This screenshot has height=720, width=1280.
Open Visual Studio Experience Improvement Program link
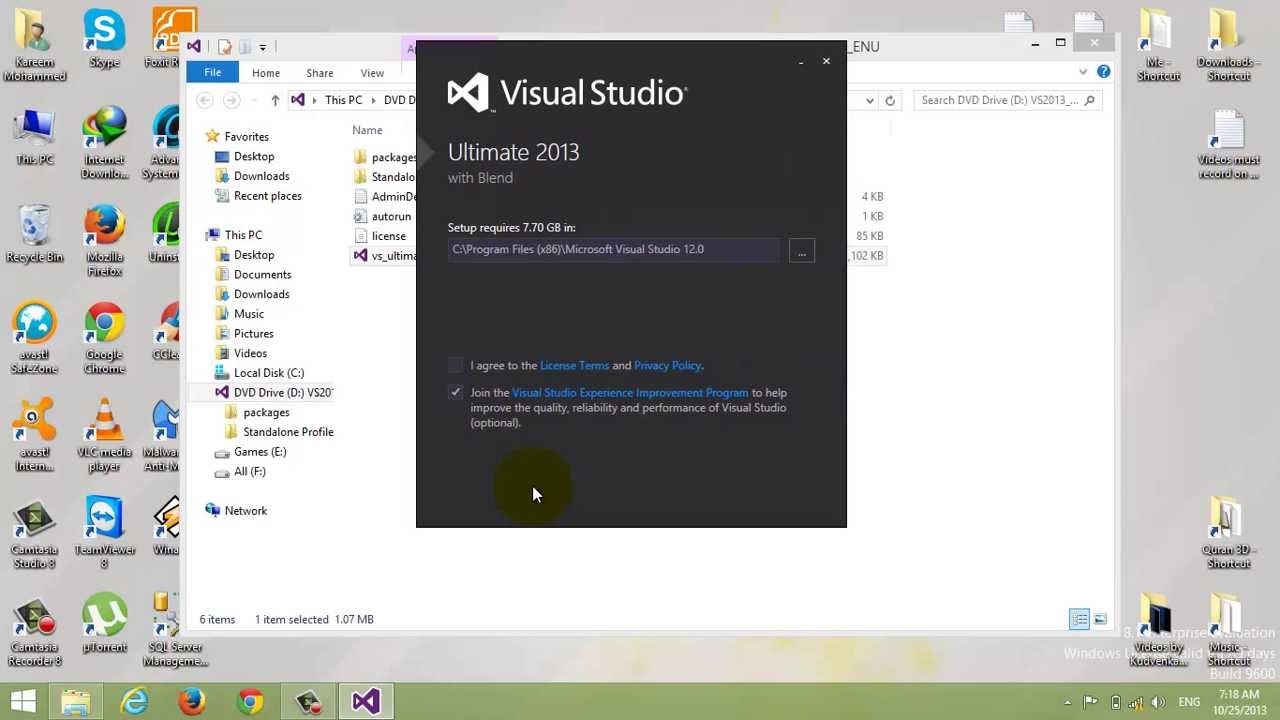[x=630, y=392]
